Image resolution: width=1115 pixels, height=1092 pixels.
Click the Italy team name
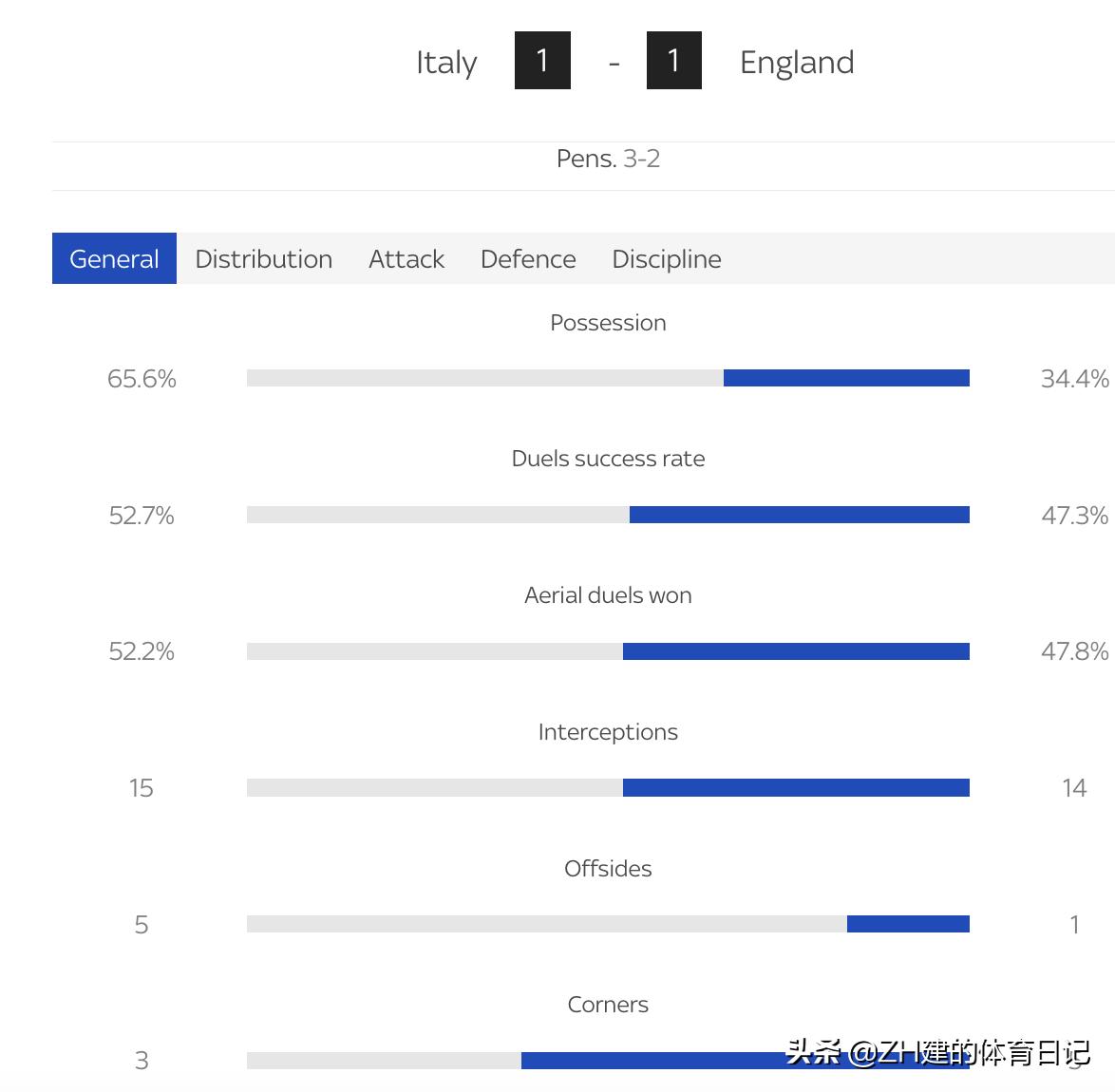coord(446,63)
